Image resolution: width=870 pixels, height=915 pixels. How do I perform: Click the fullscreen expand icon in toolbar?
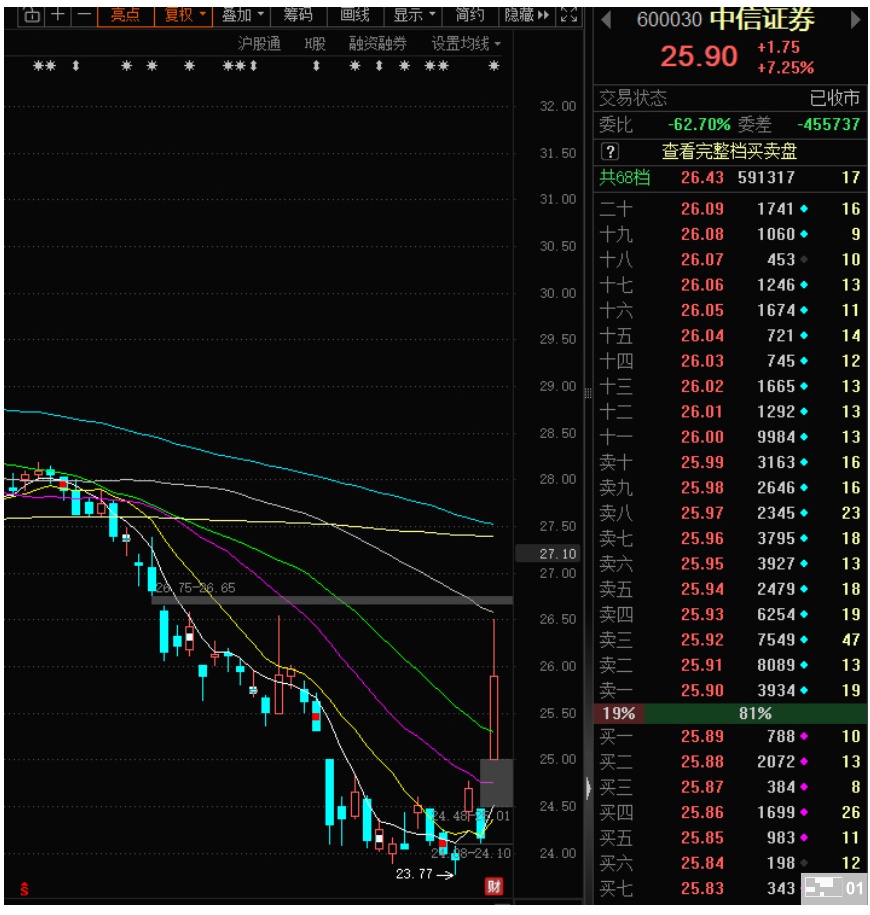tap(569, 15)
